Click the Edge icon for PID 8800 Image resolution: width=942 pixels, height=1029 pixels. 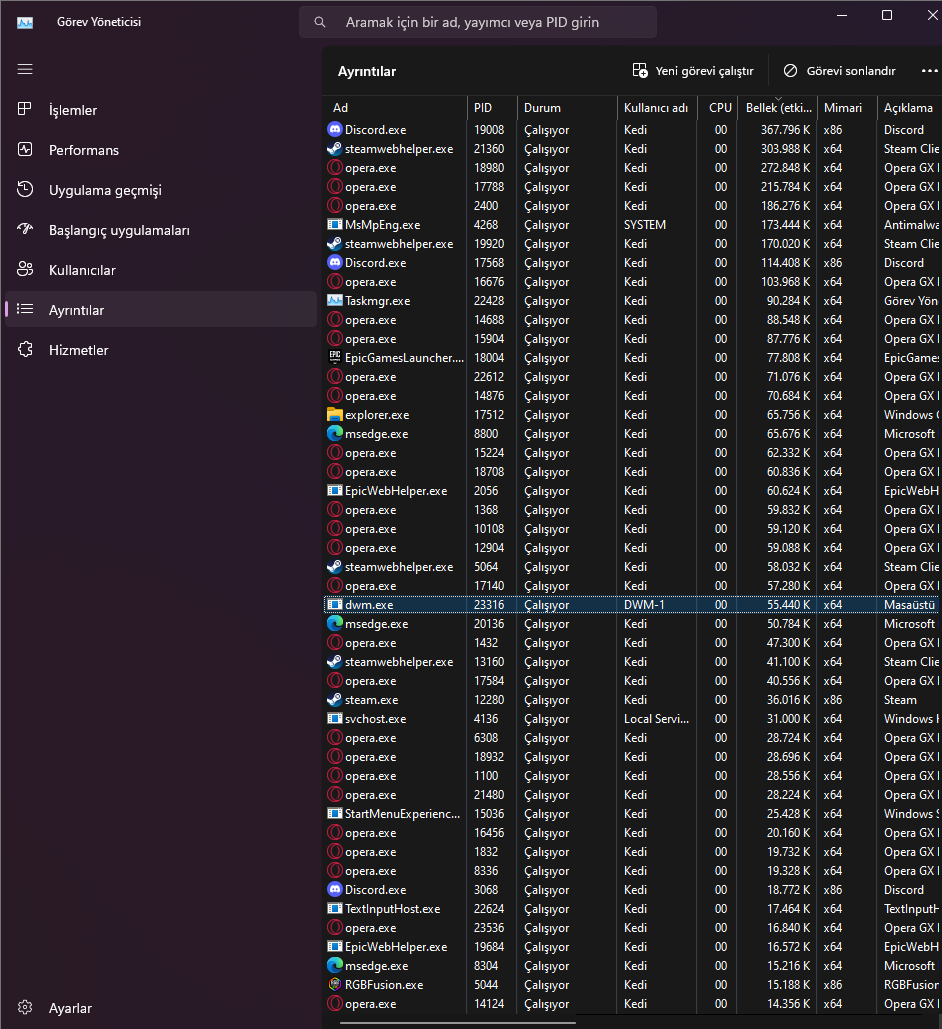click(335, 434)
